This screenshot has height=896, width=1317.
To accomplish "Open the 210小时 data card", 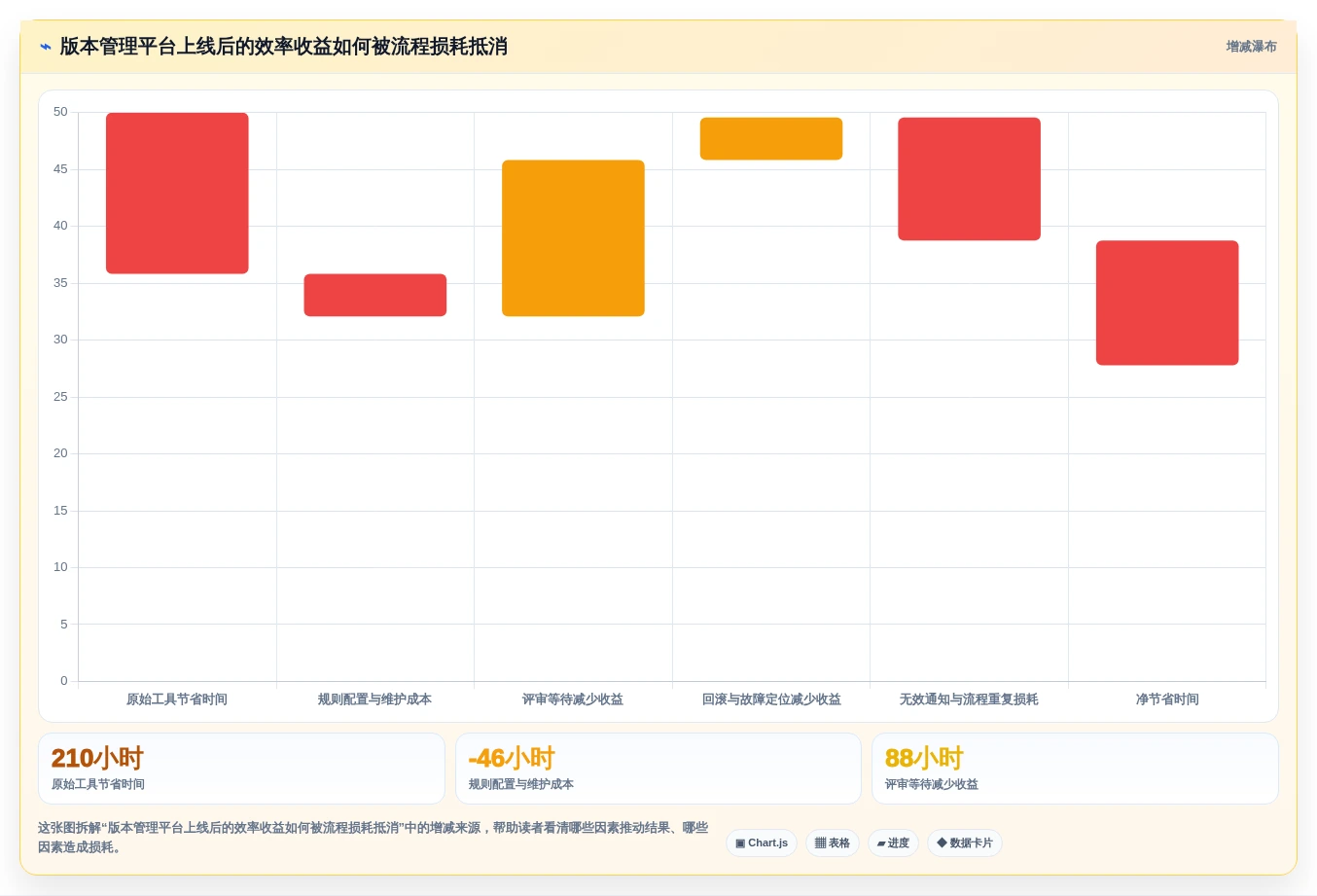I will tap(241, 769).
